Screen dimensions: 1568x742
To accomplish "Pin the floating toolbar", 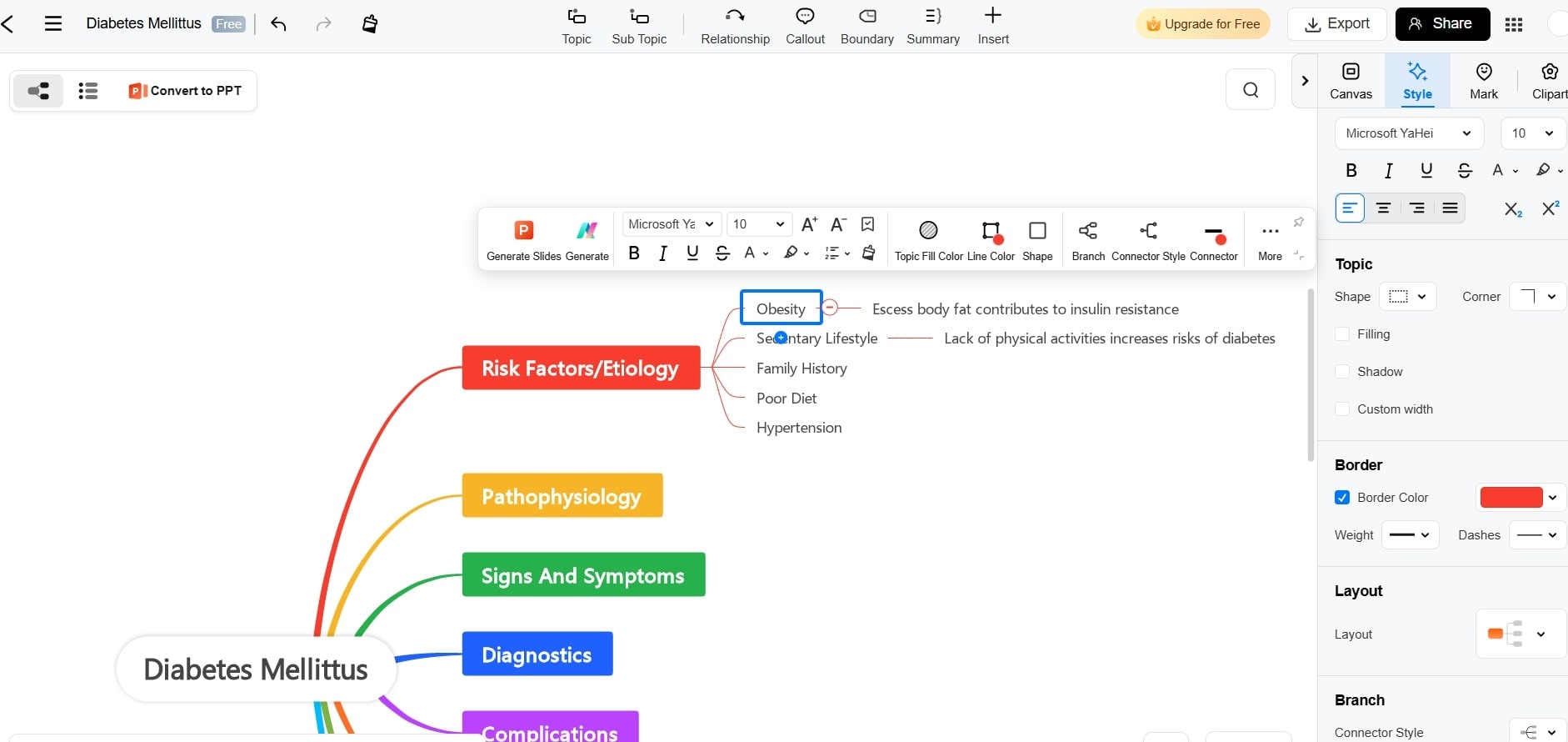I will [1298, 222].
